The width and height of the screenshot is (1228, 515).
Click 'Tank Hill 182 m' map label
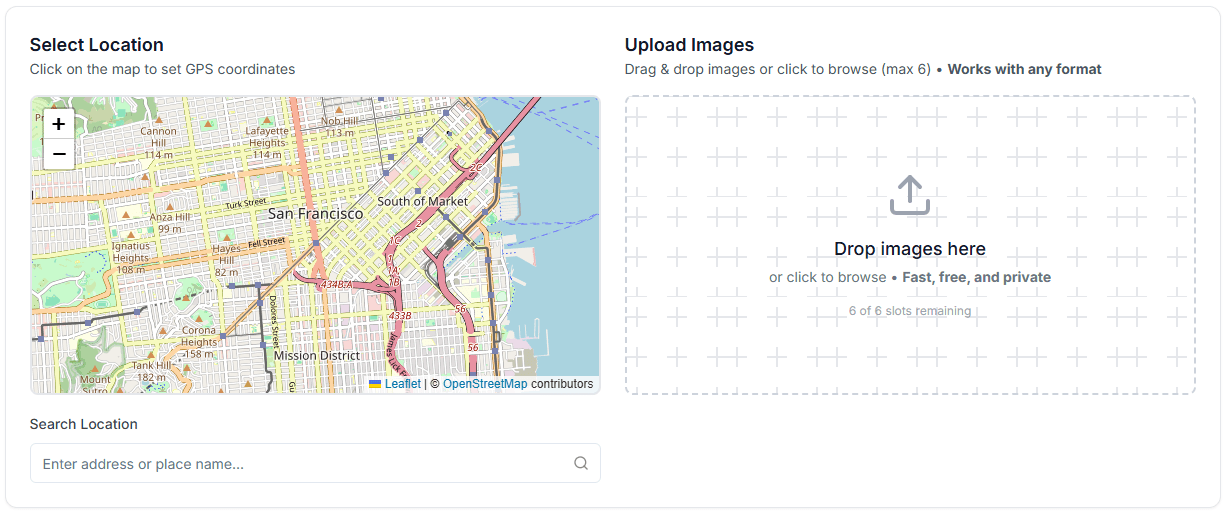pyautogui.click(x=152, y=371)
